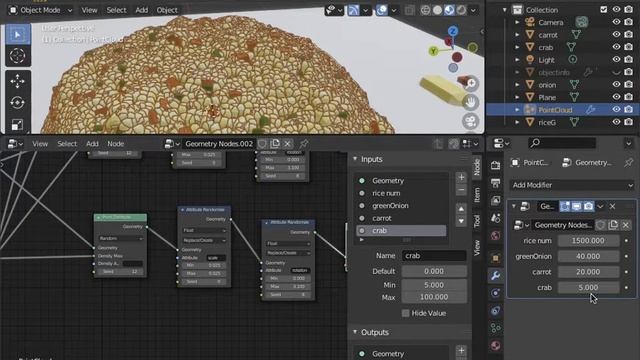Viewport: 640px width, 360px height.
Task: Collapse the Outputs panel
Action: tap(355, 332)
